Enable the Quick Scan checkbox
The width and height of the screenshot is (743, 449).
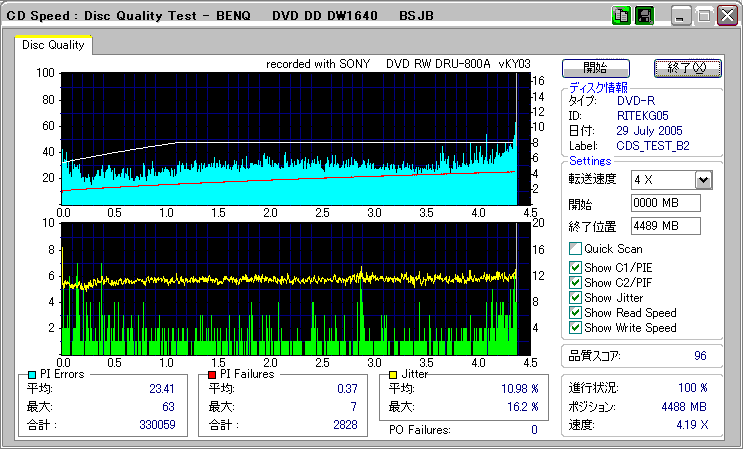575,249
